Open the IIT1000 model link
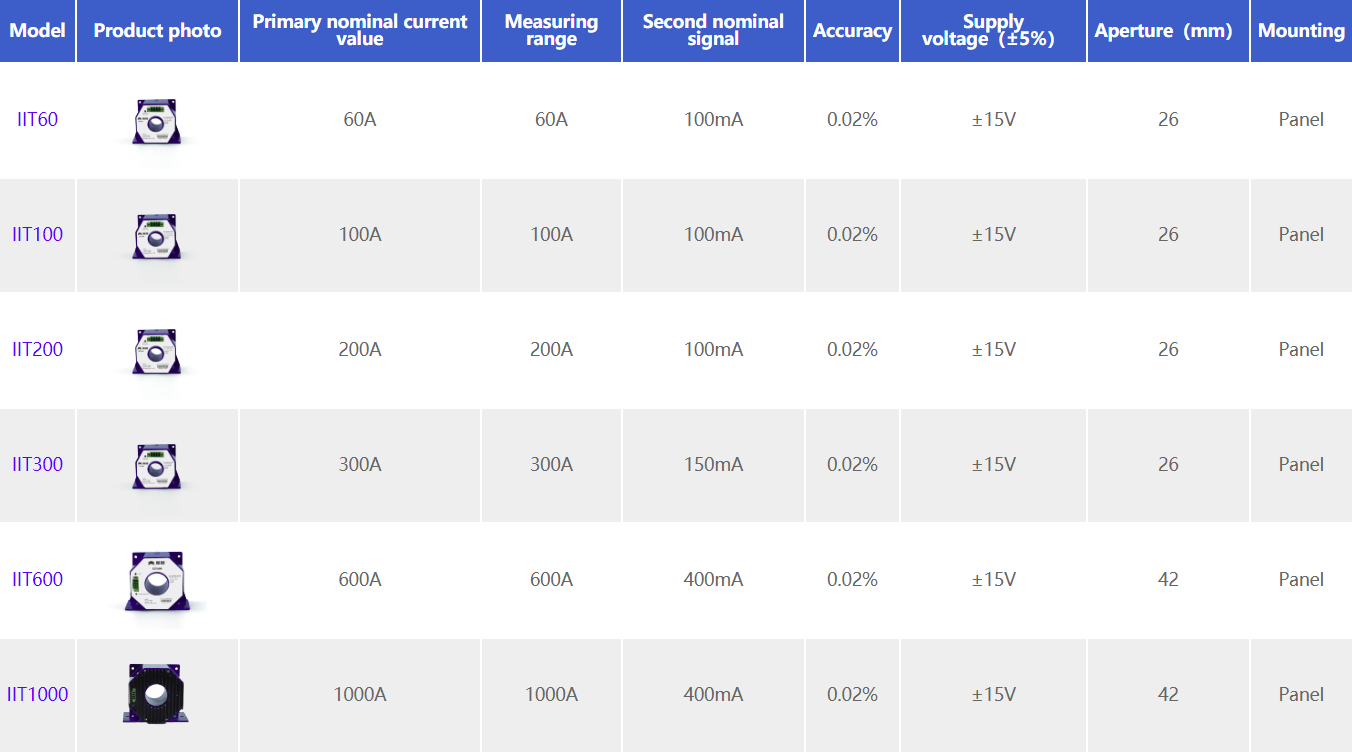 (37, 695)
